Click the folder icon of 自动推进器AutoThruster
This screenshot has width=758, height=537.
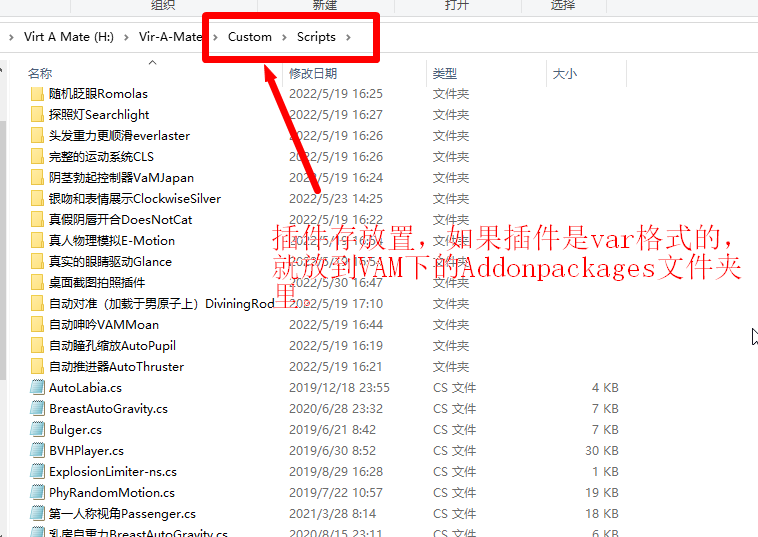point(37,367)
